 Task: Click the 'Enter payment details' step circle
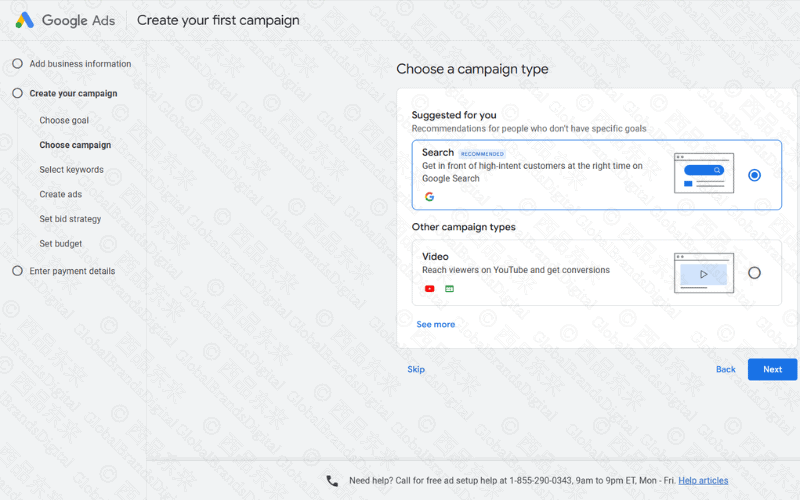[17, 271]
